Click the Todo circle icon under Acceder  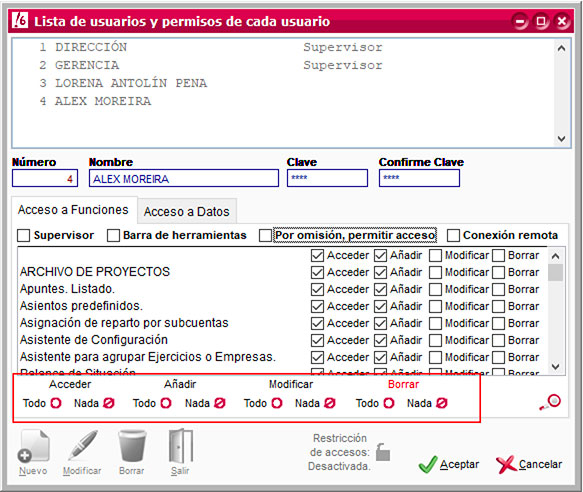point(56,403)
